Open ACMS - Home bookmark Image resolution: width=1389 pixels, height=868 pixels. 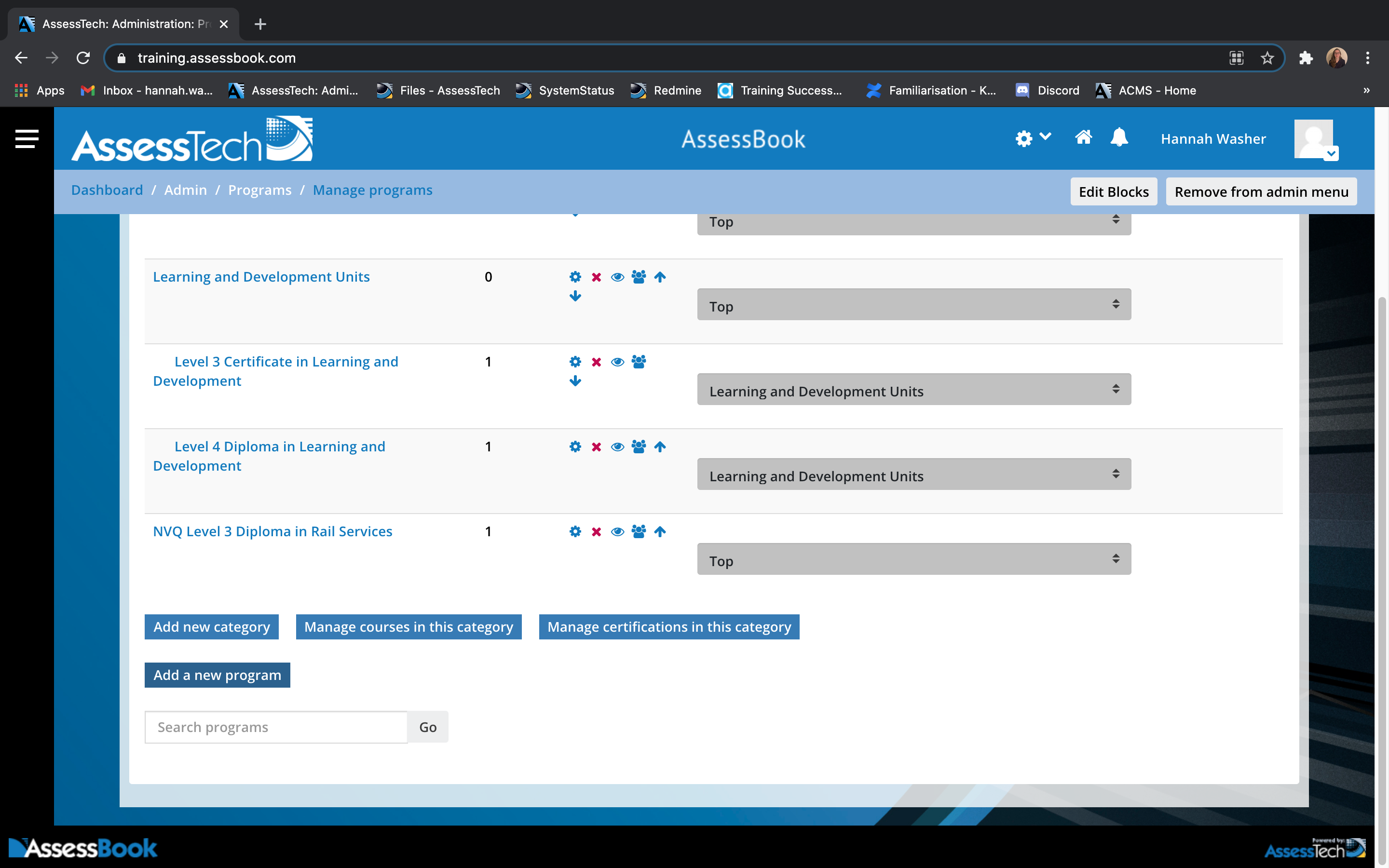click(1145, 90)
